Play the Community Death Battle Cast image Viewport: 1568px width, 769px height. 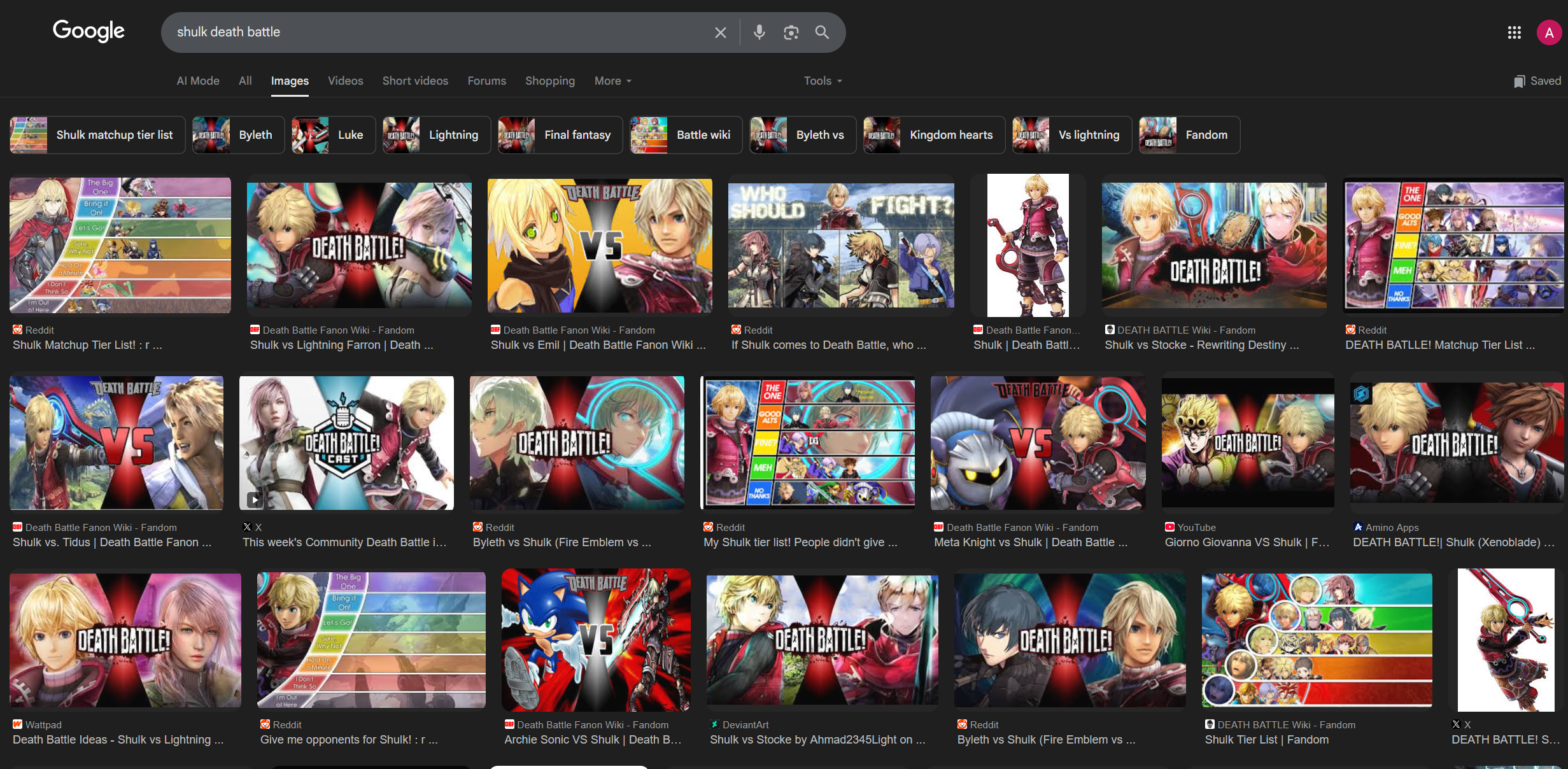pyautogui.click(x=346, y=443)
